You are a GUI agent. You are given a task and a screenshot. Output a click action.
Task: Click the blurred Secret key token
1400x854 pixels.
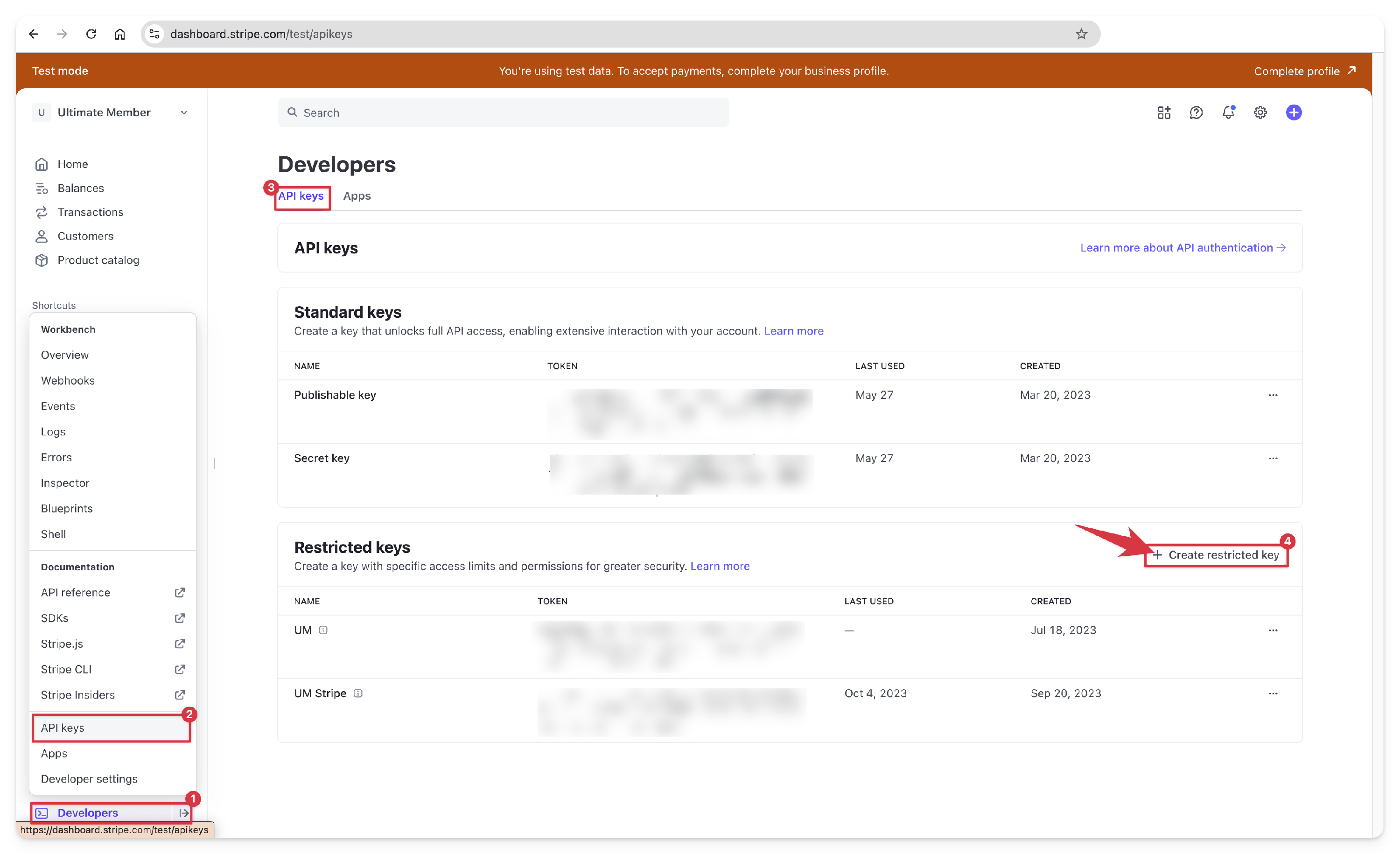tap(681, 475)
